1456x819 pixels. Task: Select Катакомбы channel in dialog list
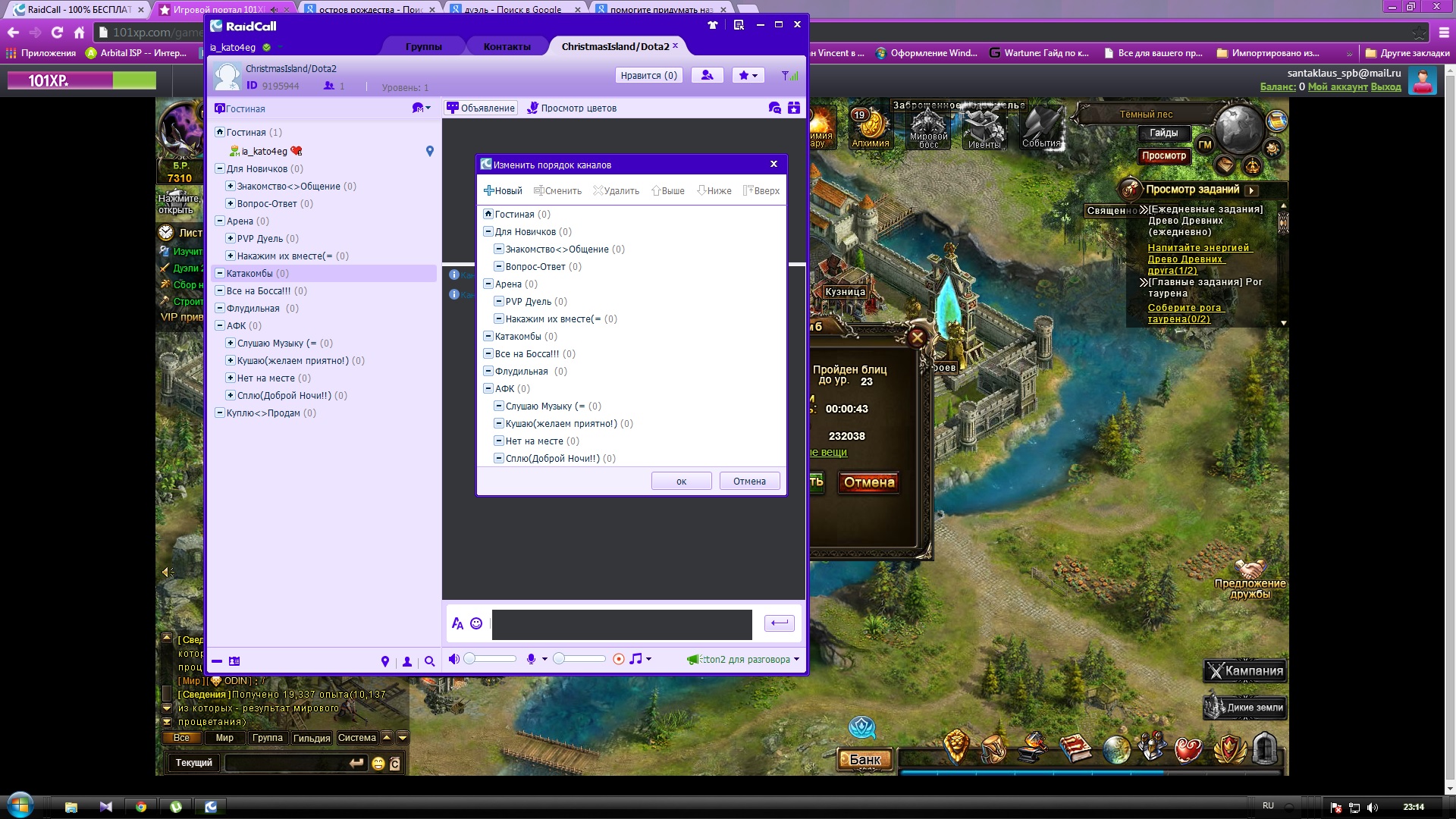click(x=518, y=336)
